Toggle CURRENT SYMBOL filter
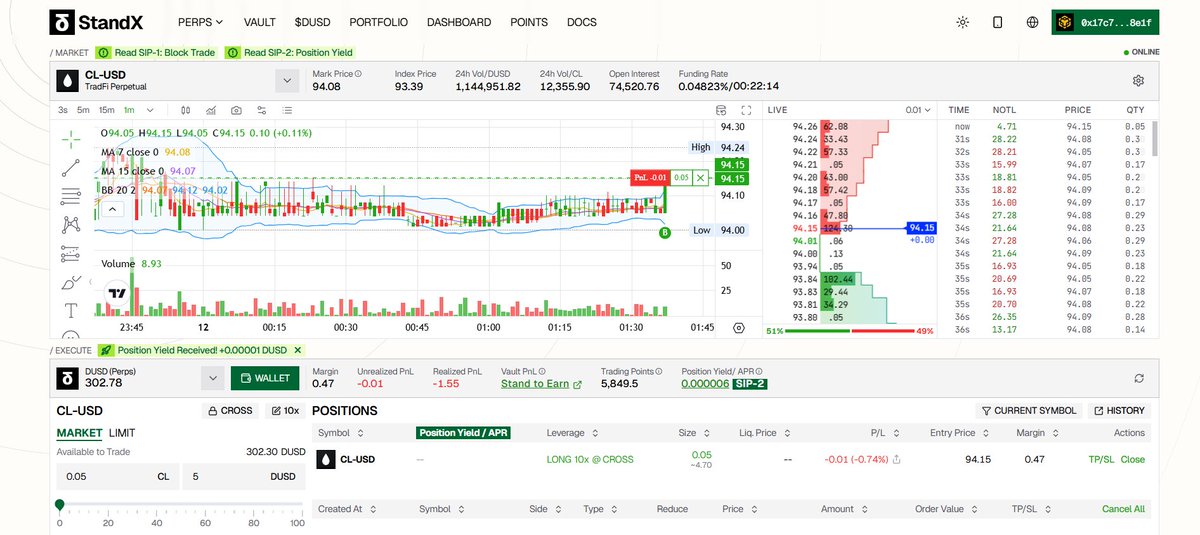Viewport: 1200px width, 535px height. click(x=1029, y=410)
